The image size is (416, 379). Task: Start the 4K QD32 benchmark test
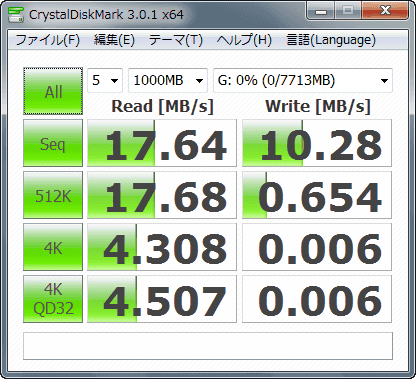[53, 299]
